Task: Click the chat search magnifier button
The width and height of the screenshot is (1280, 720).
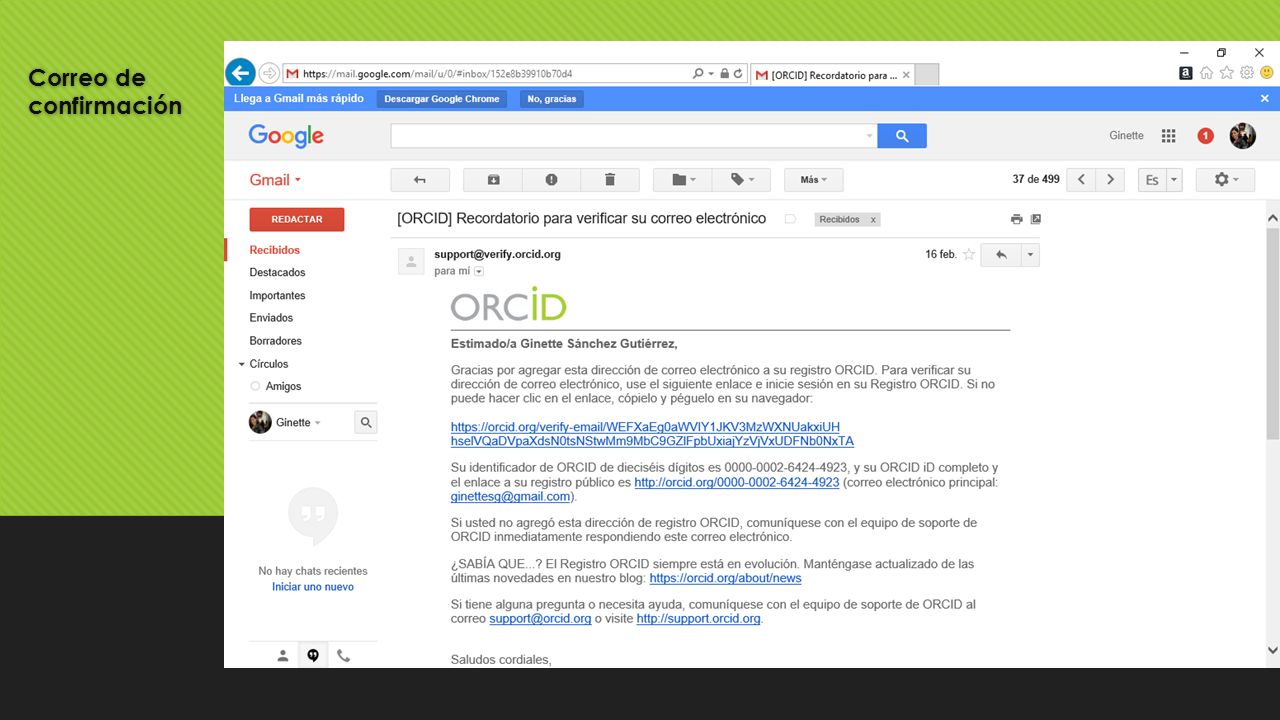Action: [x=366, y=423]
